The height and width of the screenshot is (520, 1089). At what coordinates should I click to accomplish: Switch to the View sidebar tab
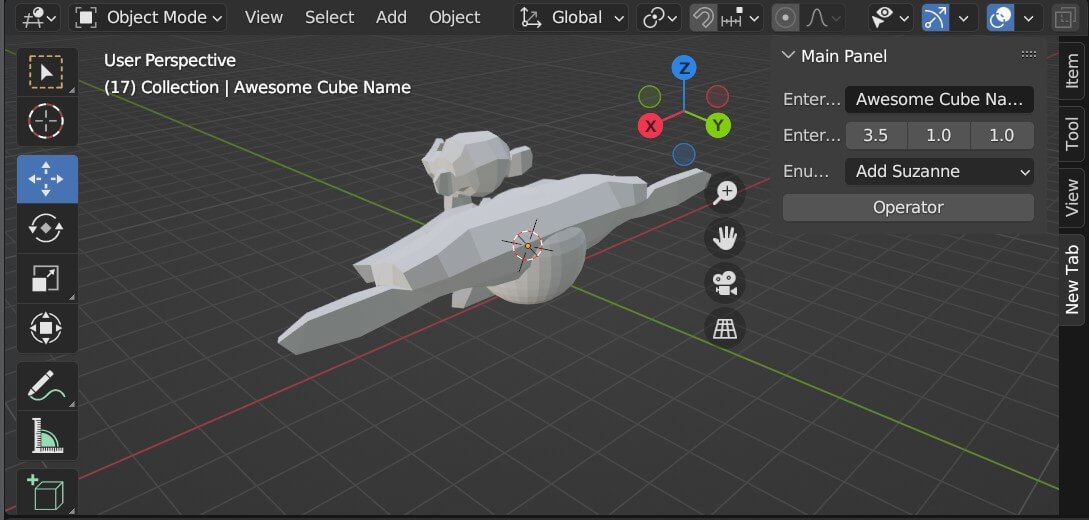tap(1072, 197)
